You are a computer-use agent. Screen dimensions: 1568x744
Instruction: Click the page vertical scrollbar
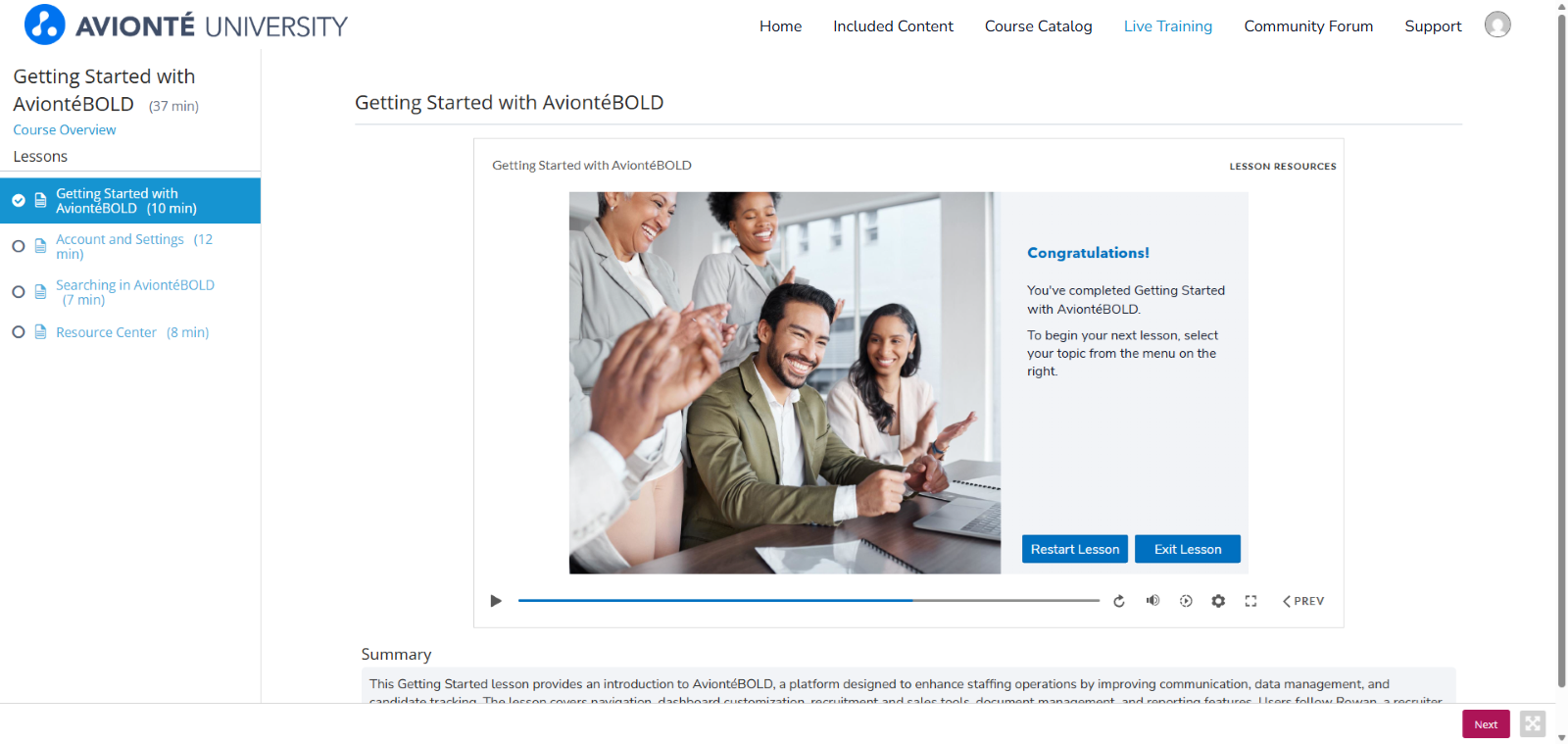click(1561, 351)
